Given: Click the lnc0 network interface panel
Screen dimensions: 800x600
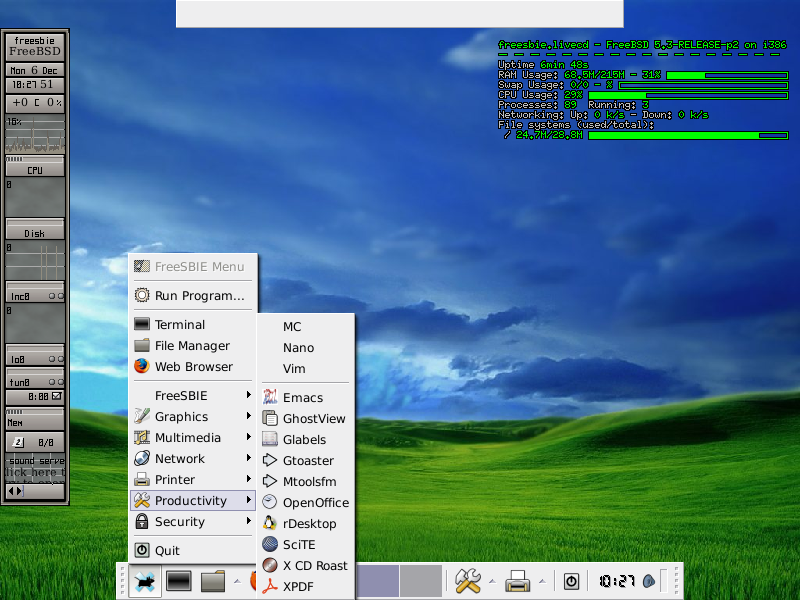Looking at the screenshot, I should click(x=35, y=292).
